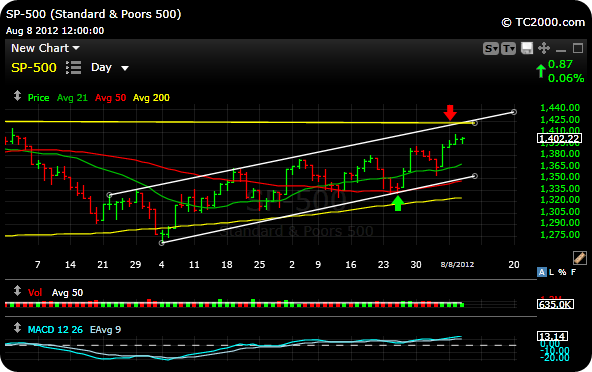Click the 1,440.00 price axis label
The width and height of the screenshot is (592, 372).
(x=560, y=108)
